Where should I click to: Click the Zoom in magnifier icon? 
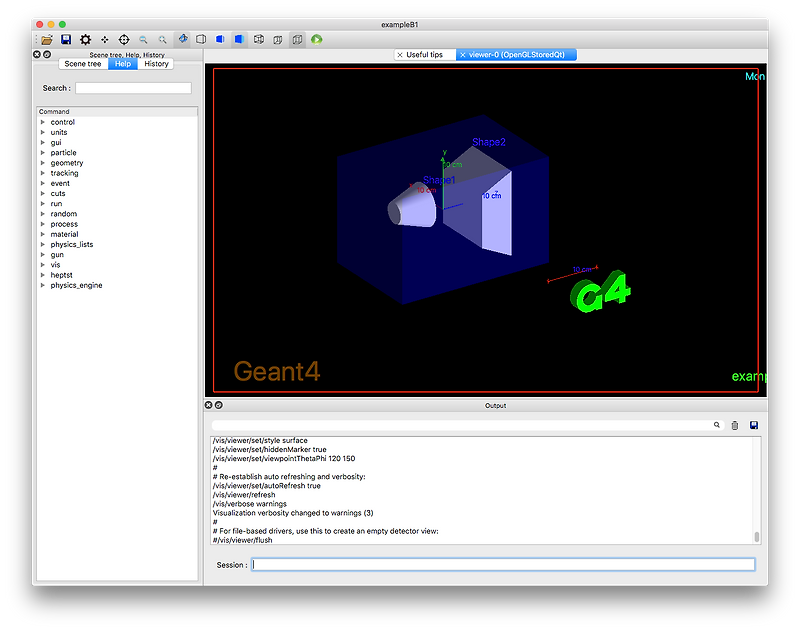(162, 39)
